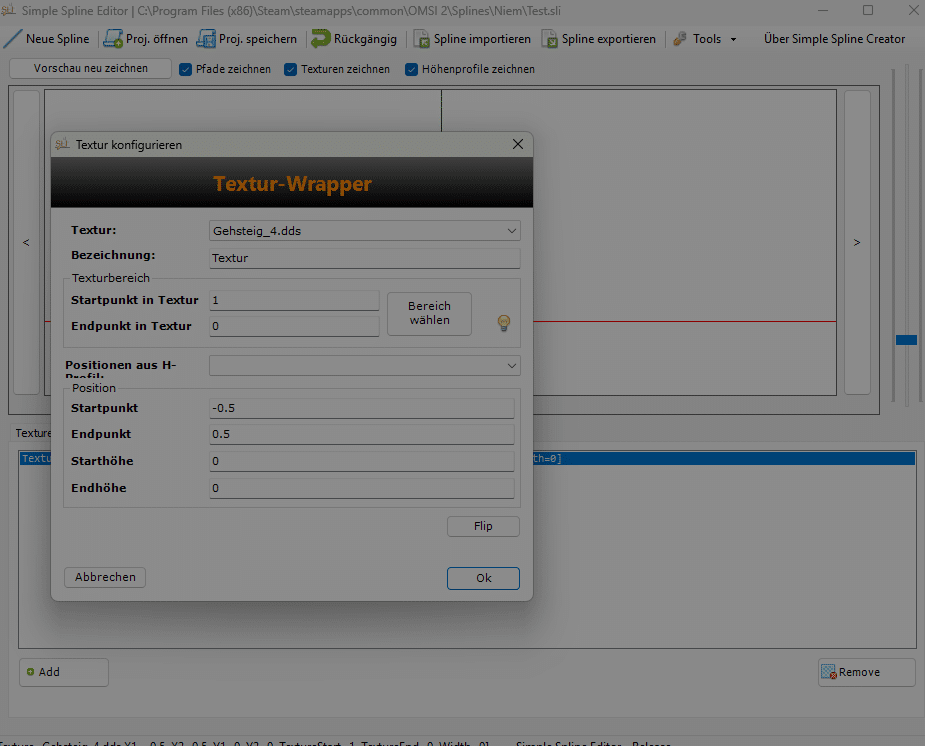Click the lightbulb hint icon

coord(504,322)
